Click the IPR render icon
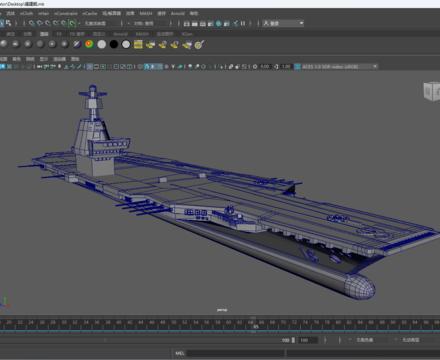Viewport: 440px width, 360px height. coord(202,23)
